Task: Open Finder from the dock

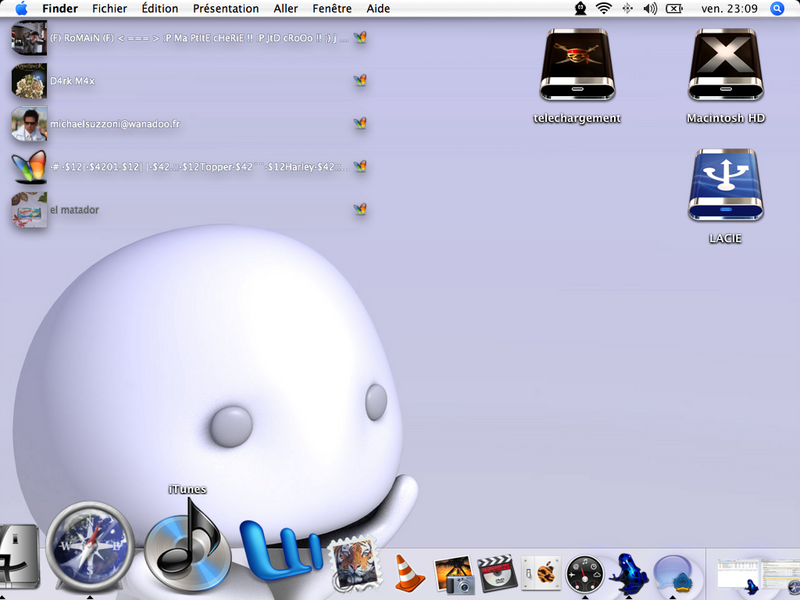Action: click(19, 556)
